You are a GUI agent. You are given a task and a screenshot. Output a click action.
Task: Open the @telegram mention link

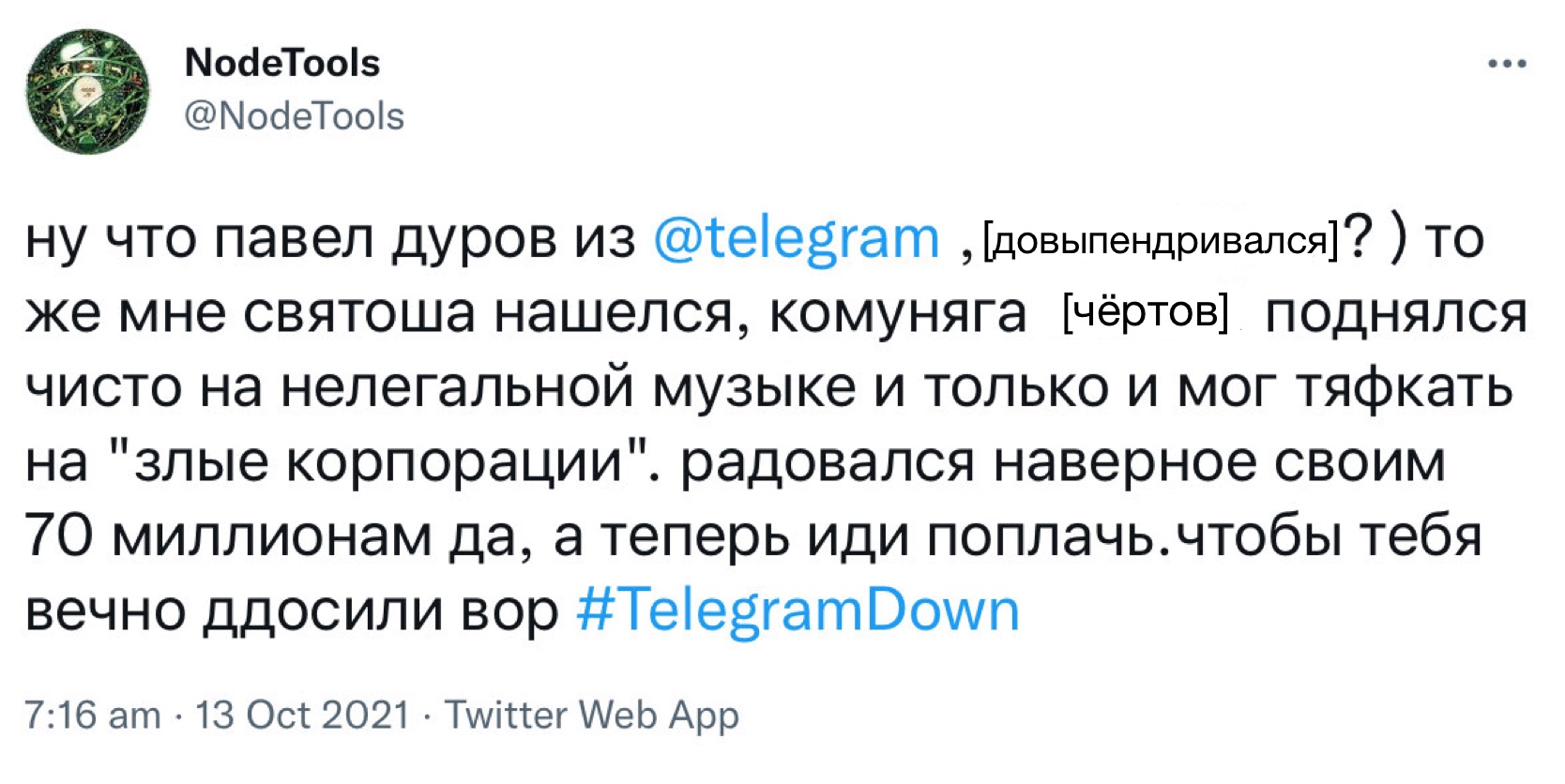799,237
